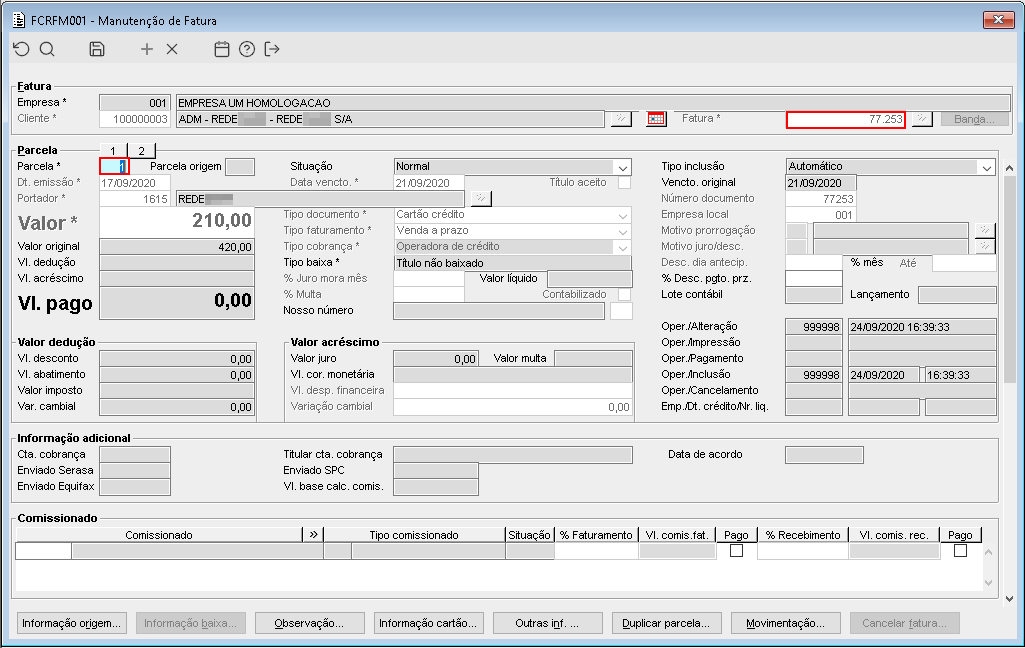Switch to Parcela tab 1
Viewport: 1025px width, 648px height.
(x=113, y=150)
